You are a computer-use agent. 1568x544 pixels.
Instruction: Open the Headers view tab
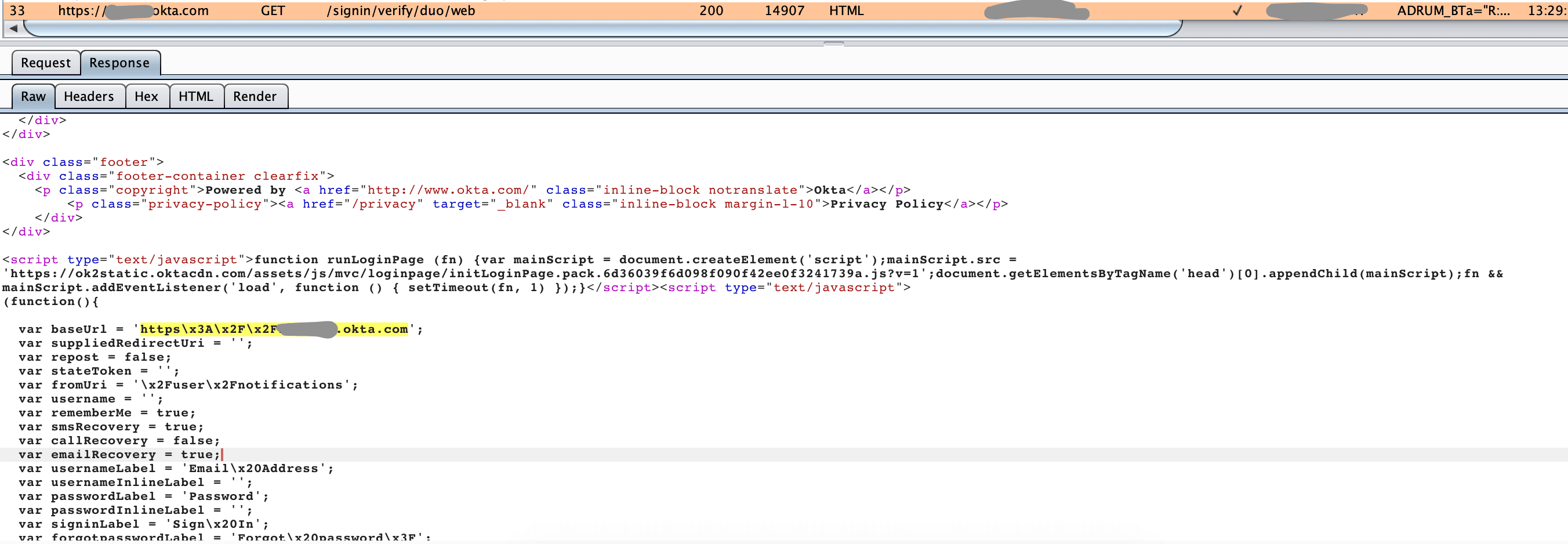coord(89,96)
